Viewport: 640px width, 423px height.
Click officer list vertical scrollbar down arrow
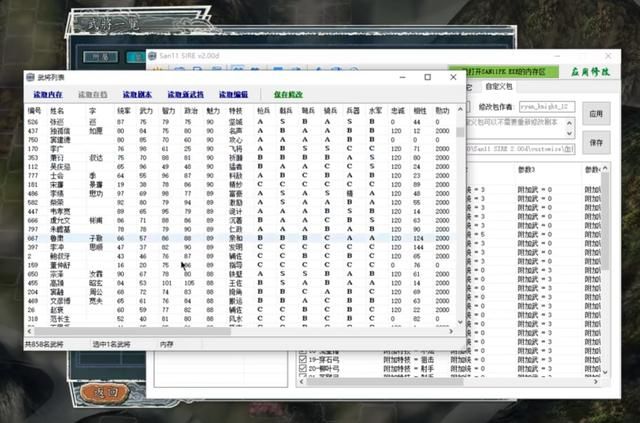(x=460, y=322)
